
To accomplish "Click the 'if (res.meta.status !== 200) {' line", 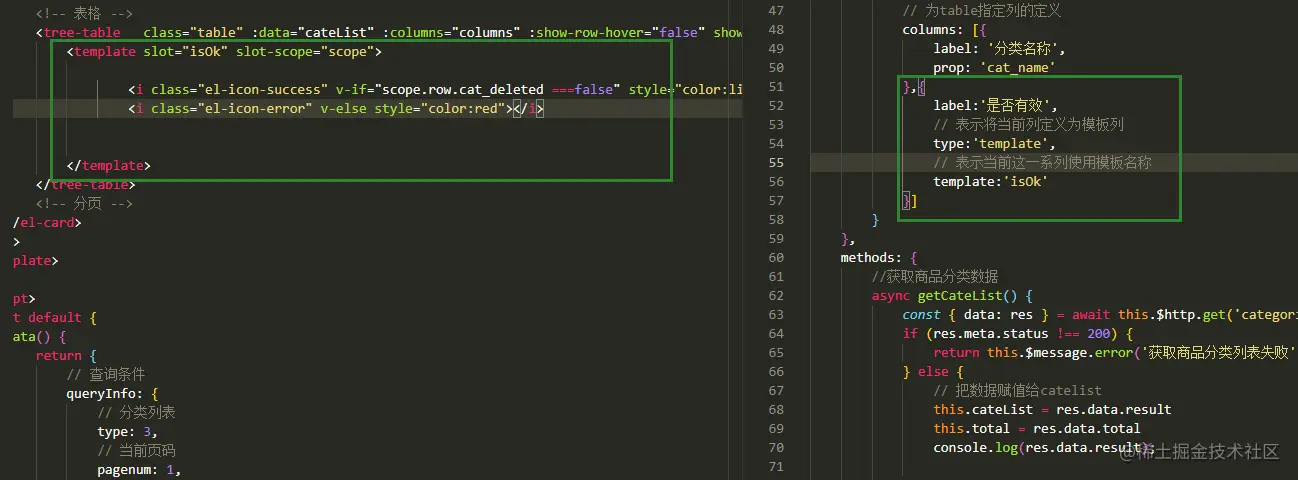I will click(x=1019, y=333).
